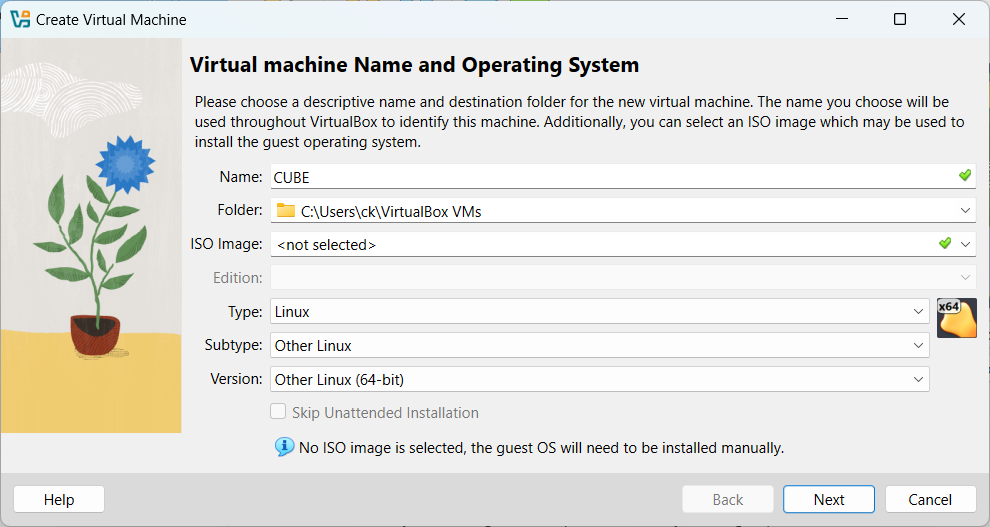
Task: Click the green checkmark in Name field
Action: pos(964,176)
